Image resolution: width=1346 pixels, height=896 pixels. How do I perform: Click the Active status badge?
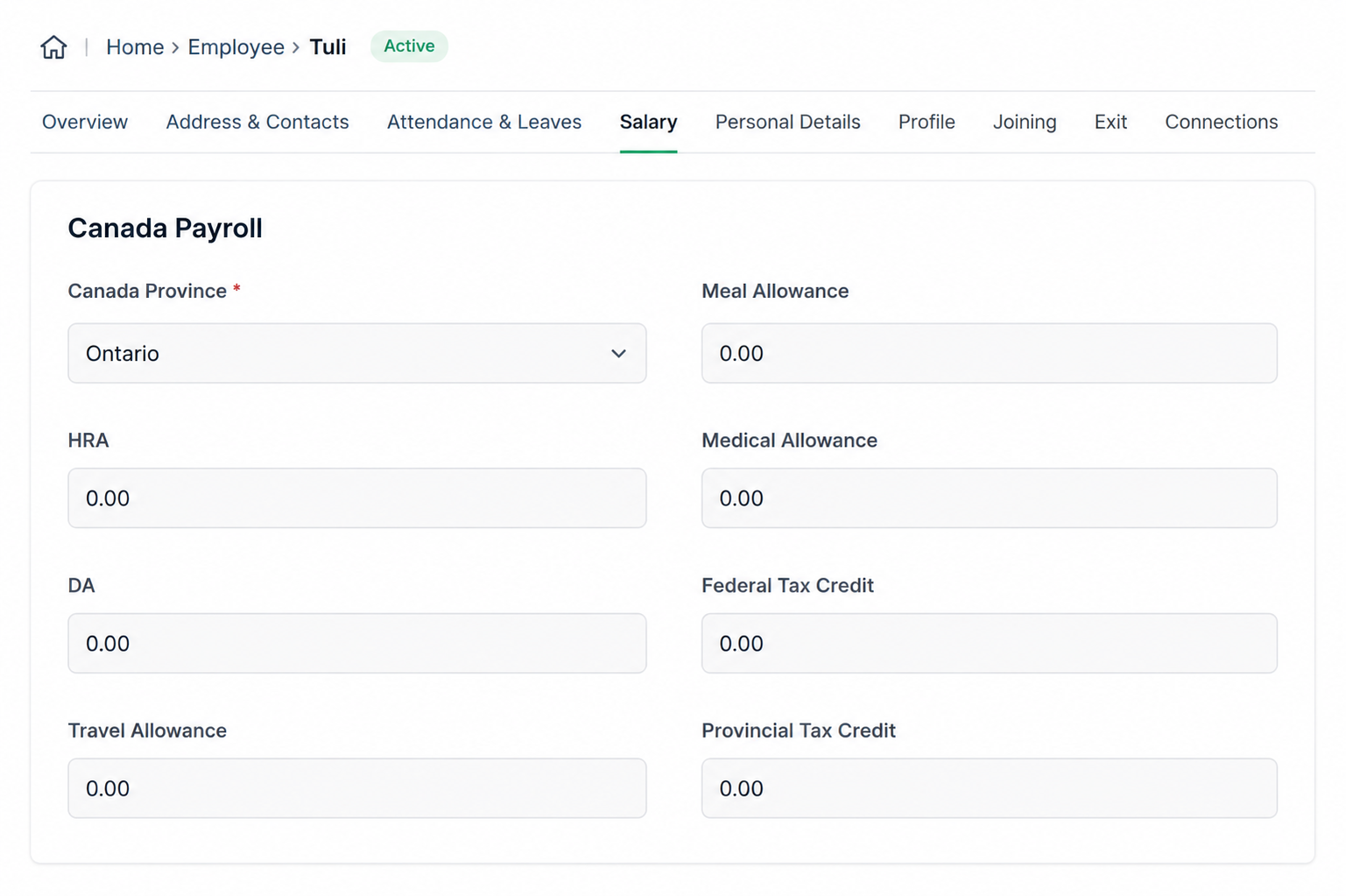coord(409,46)
